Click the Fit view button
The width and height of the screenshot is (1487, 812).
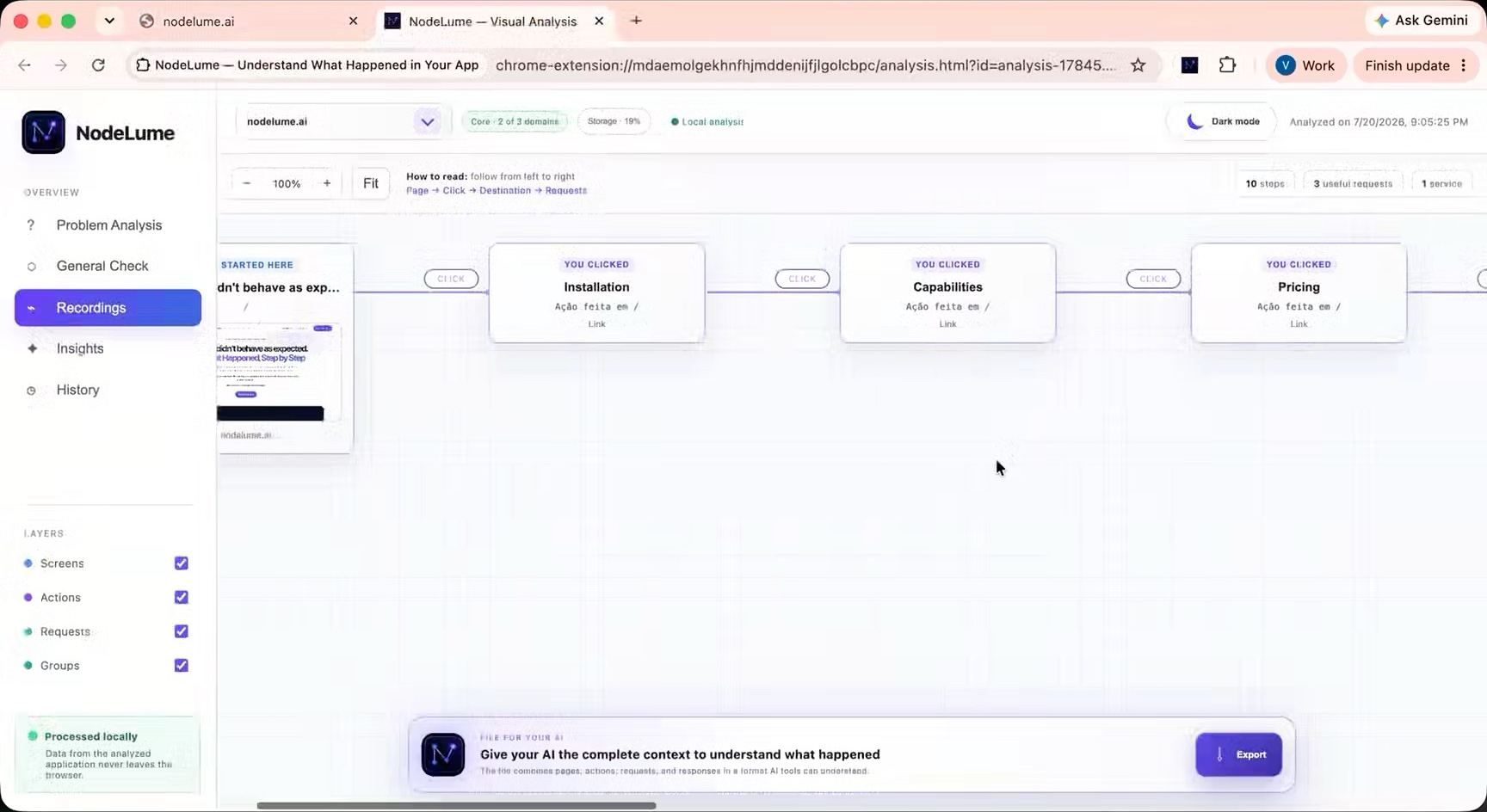coord(371,183)
